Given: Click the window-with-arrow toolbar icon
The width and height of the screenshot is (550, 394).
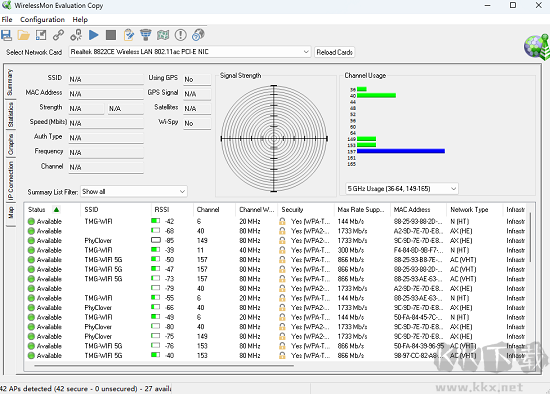Looking at the screenshot, I should [x=41, y=35].
